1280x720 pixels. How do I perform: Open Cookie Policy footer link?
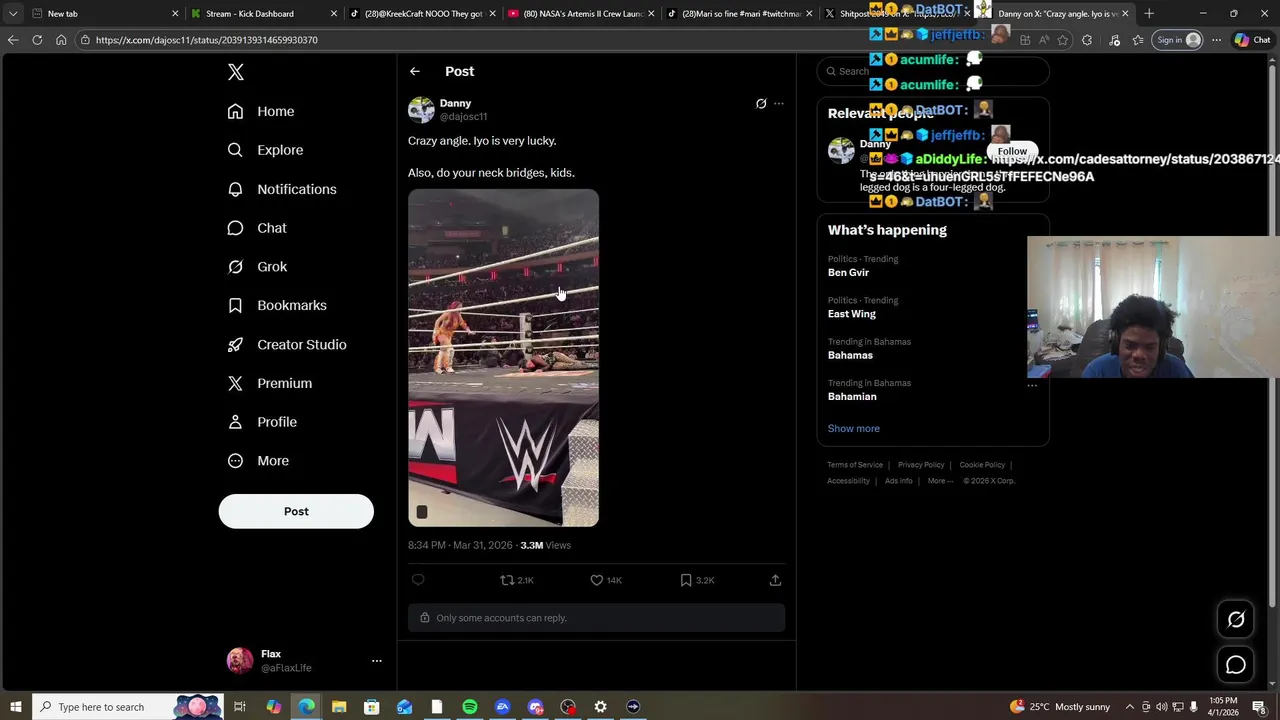click(x=982, y=465)
